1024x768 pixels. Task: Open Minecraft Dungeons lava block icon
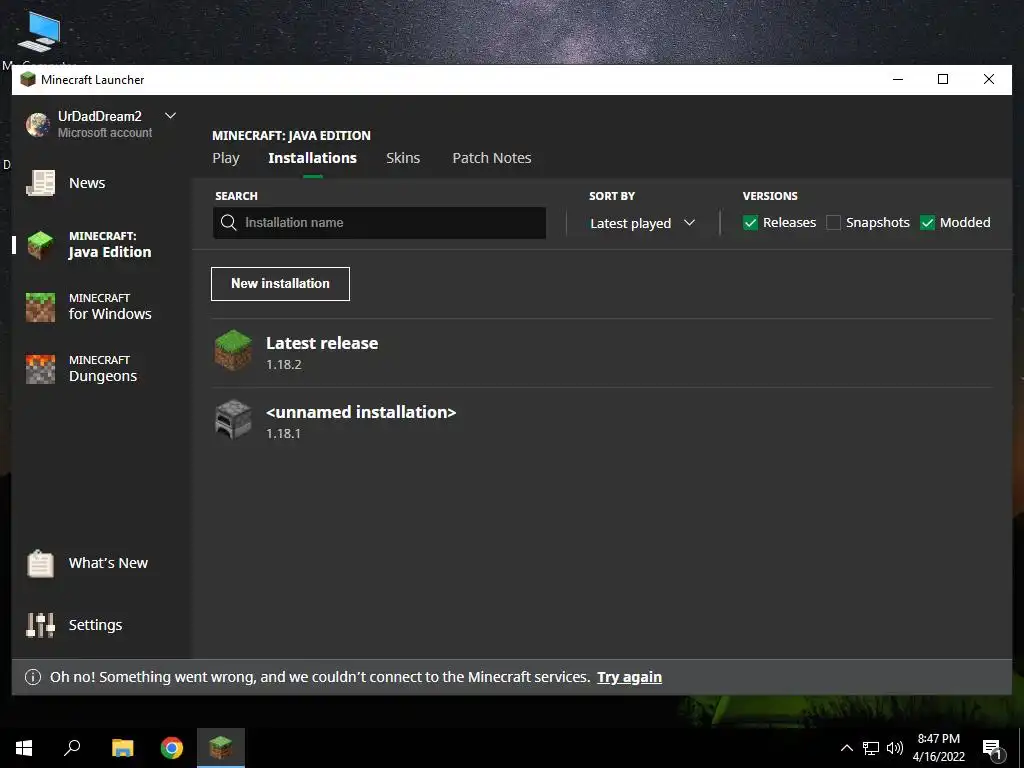coord(40,369)
